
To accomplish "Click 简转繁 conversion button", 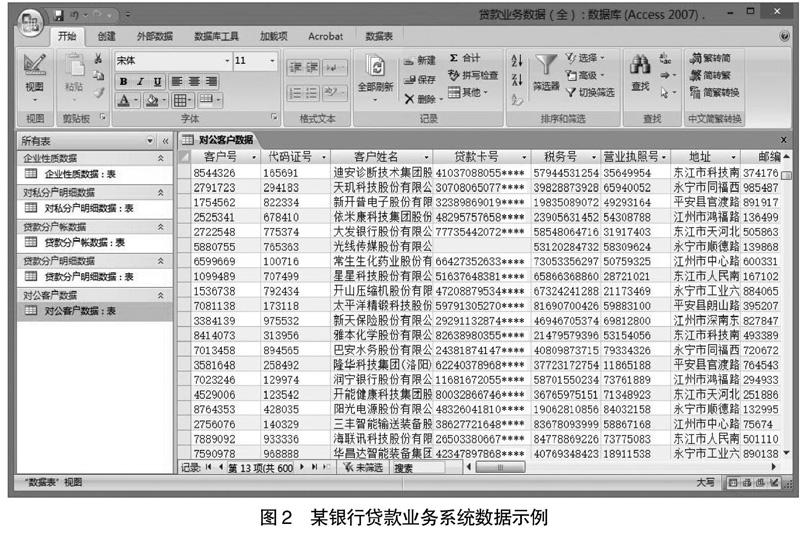I will tap(710, 75).
